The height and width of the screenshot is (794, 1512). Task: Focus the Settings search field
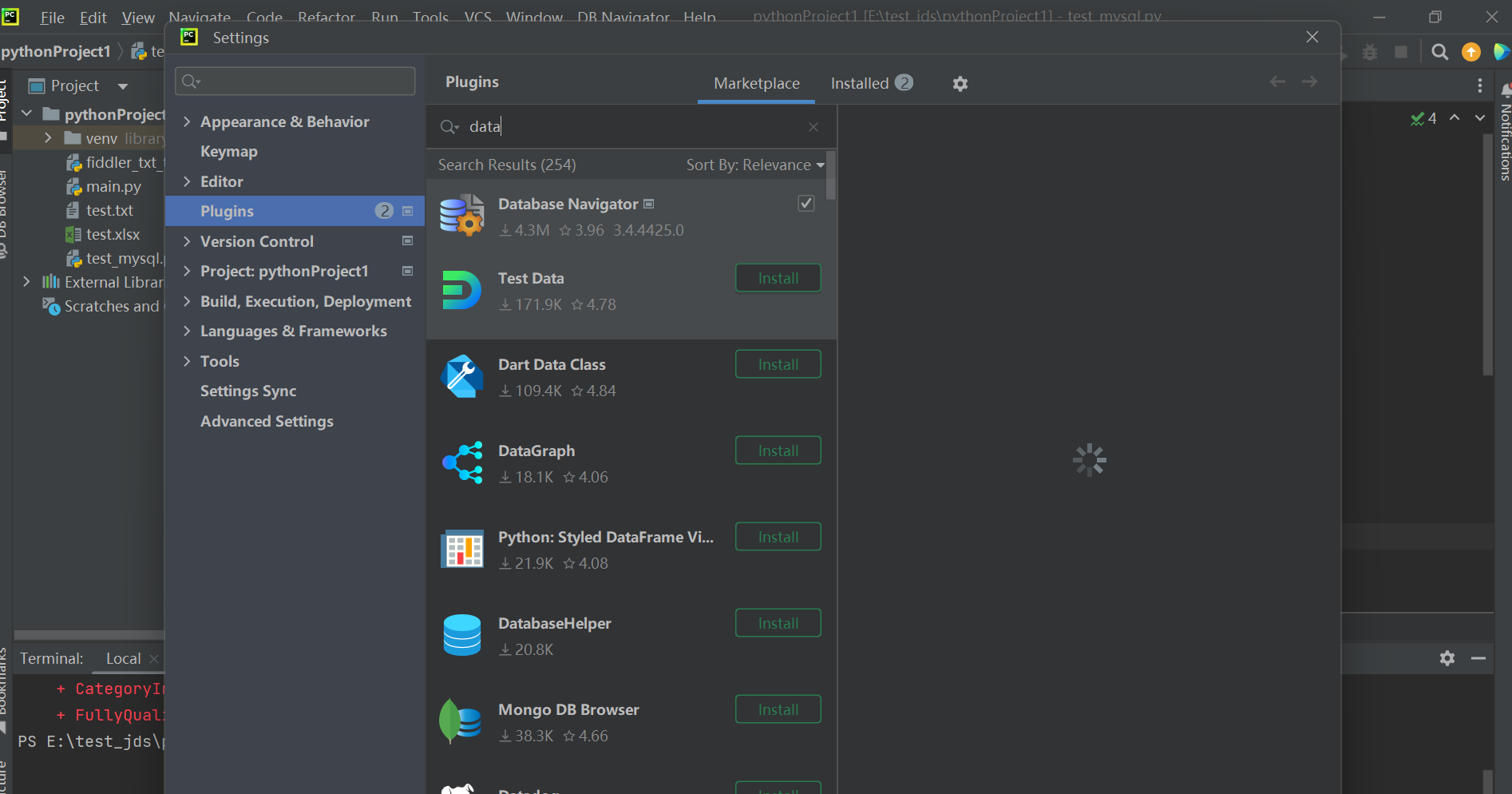click(x=295, y=81)
